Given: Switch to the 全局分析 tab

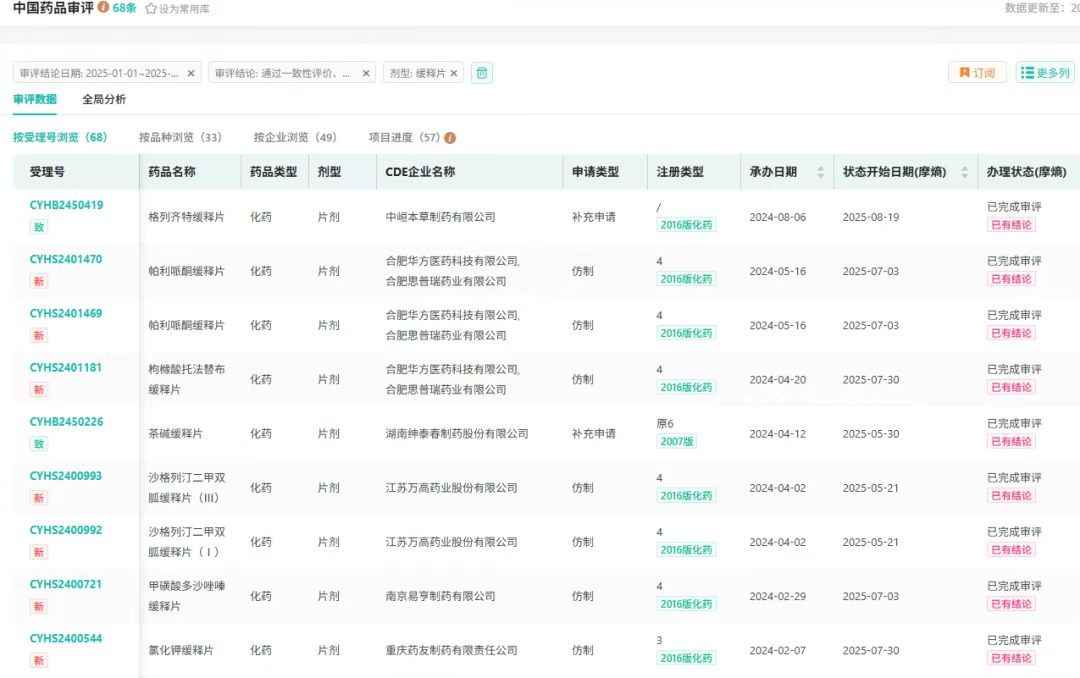Looking at the screenshot, I should (x=104, y=99).
